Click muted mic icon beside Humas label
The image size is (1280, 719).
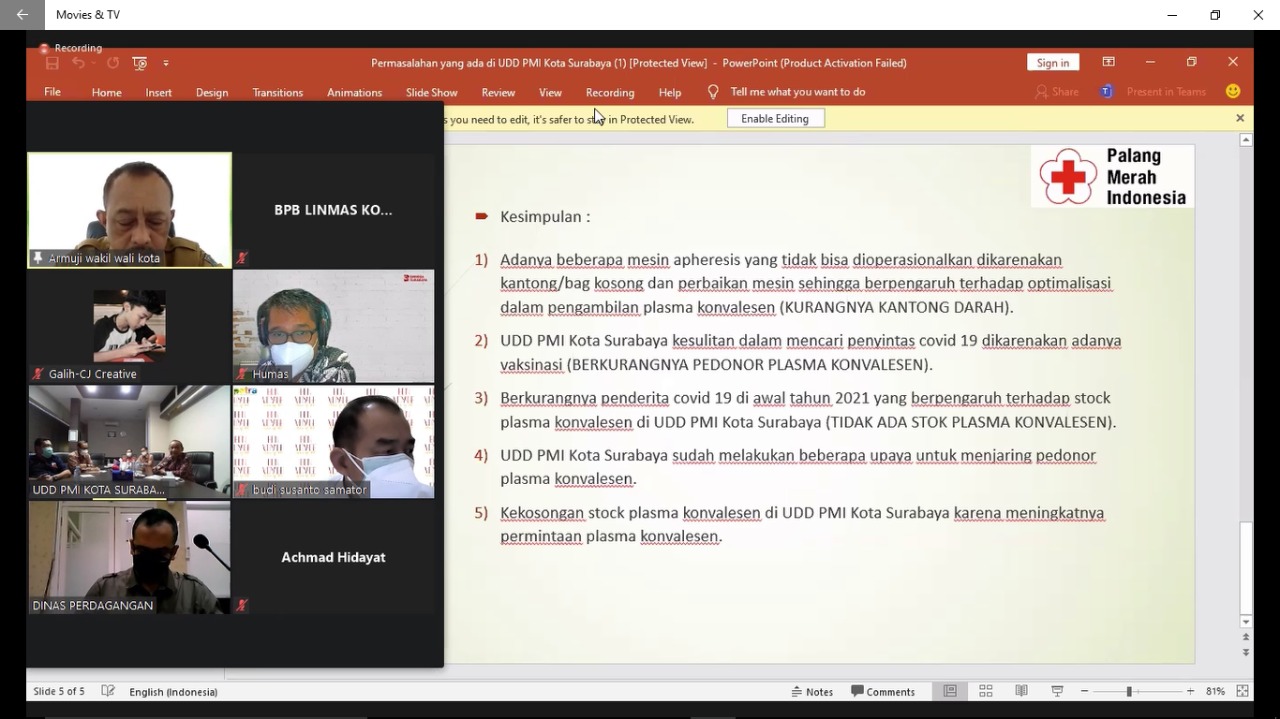coord(242,374)
